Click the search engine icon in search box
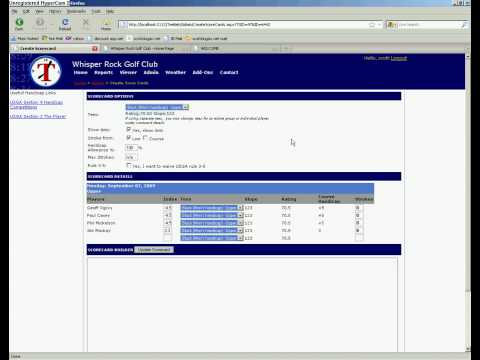480x360 pixels. coord(391,25)
